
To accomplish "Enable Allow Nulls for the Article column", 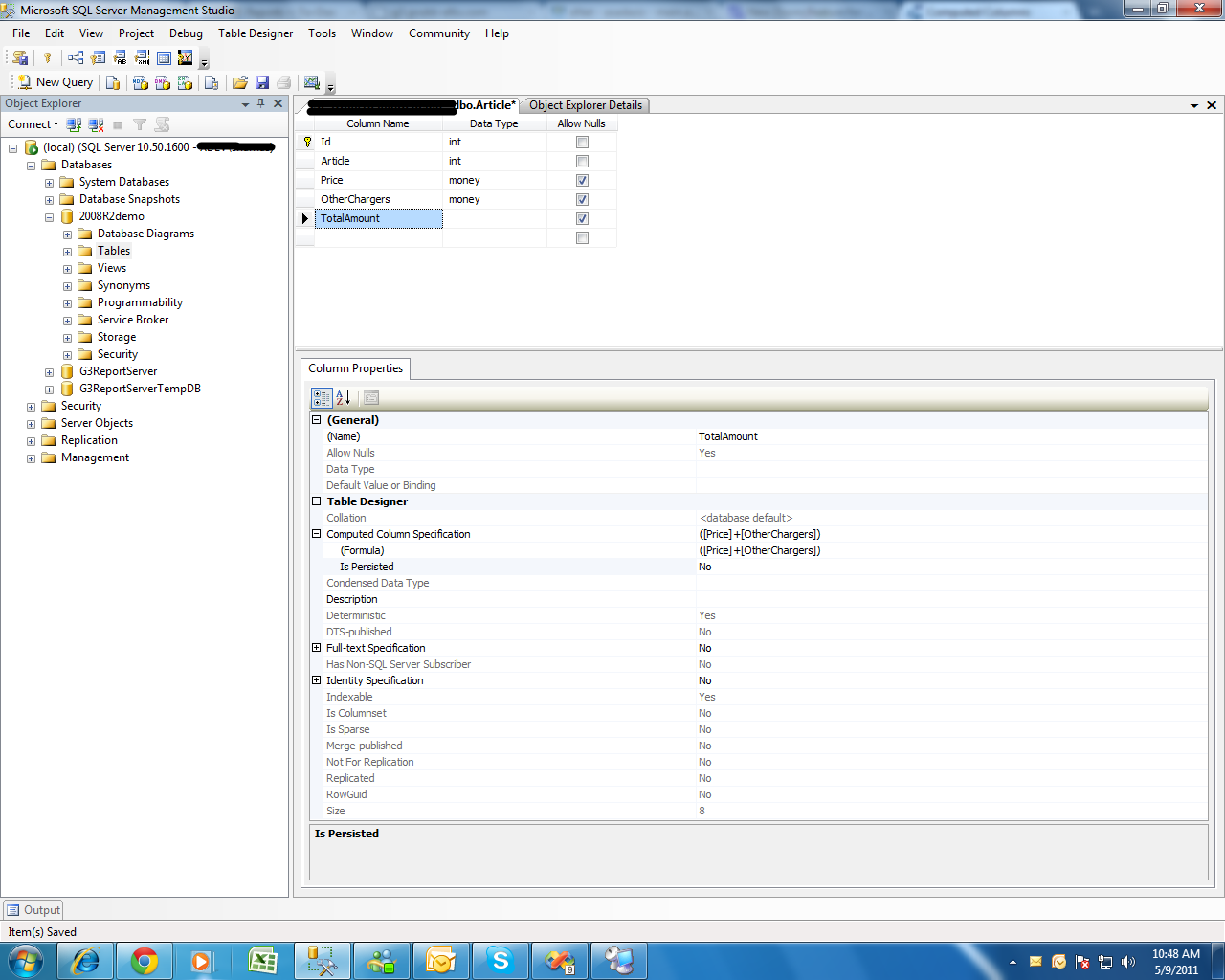I will click(581, 161).
